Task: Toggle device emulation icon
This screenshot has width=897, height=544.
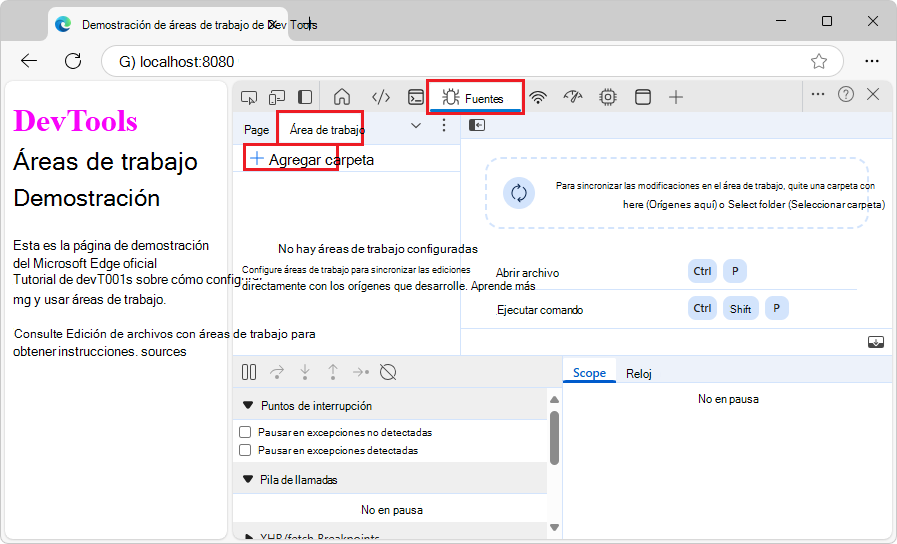Action: pos(277,97)
